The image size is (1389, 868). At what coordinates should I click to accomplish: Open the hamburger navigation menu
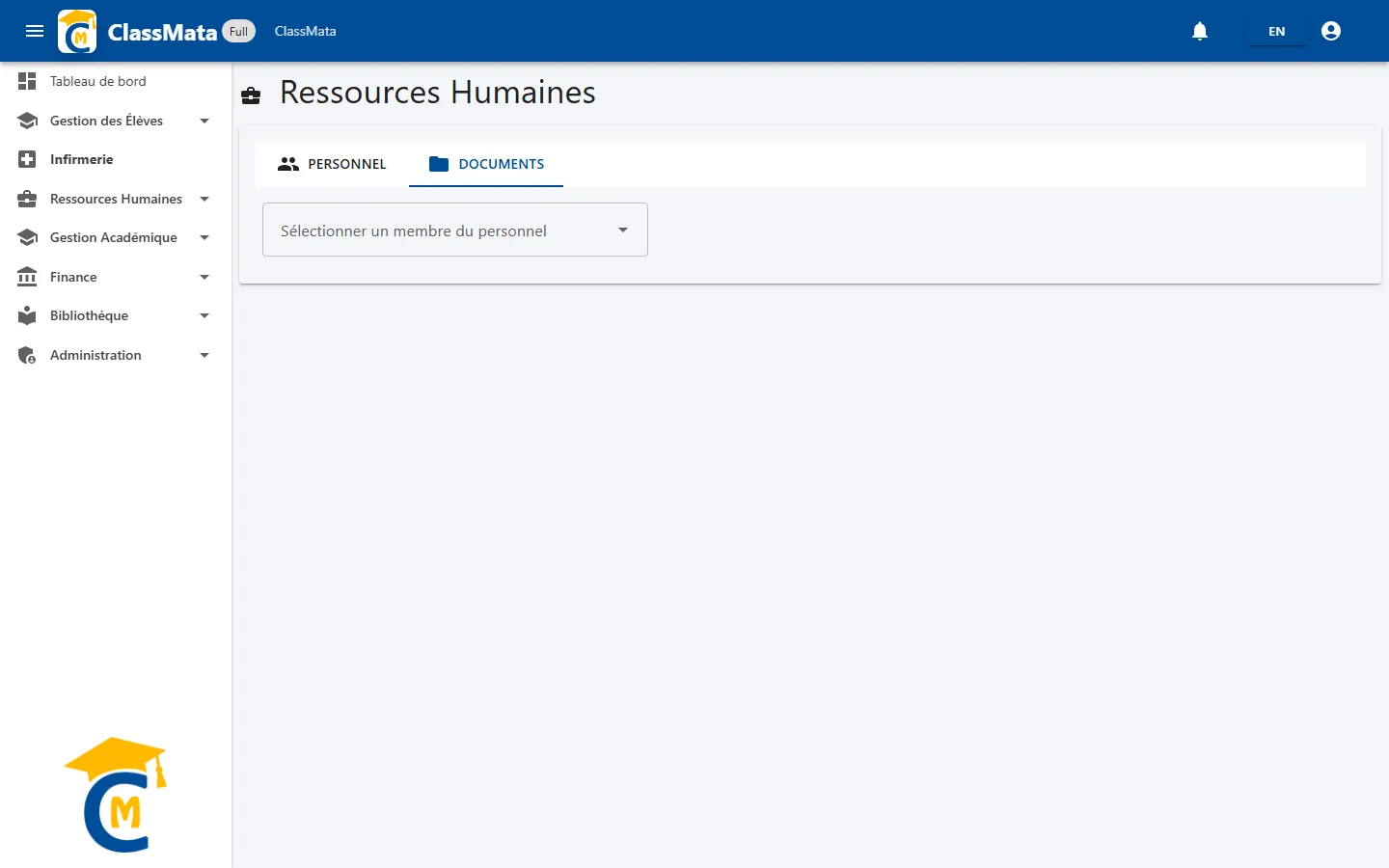pyautogui.click(x=35, y=31)
